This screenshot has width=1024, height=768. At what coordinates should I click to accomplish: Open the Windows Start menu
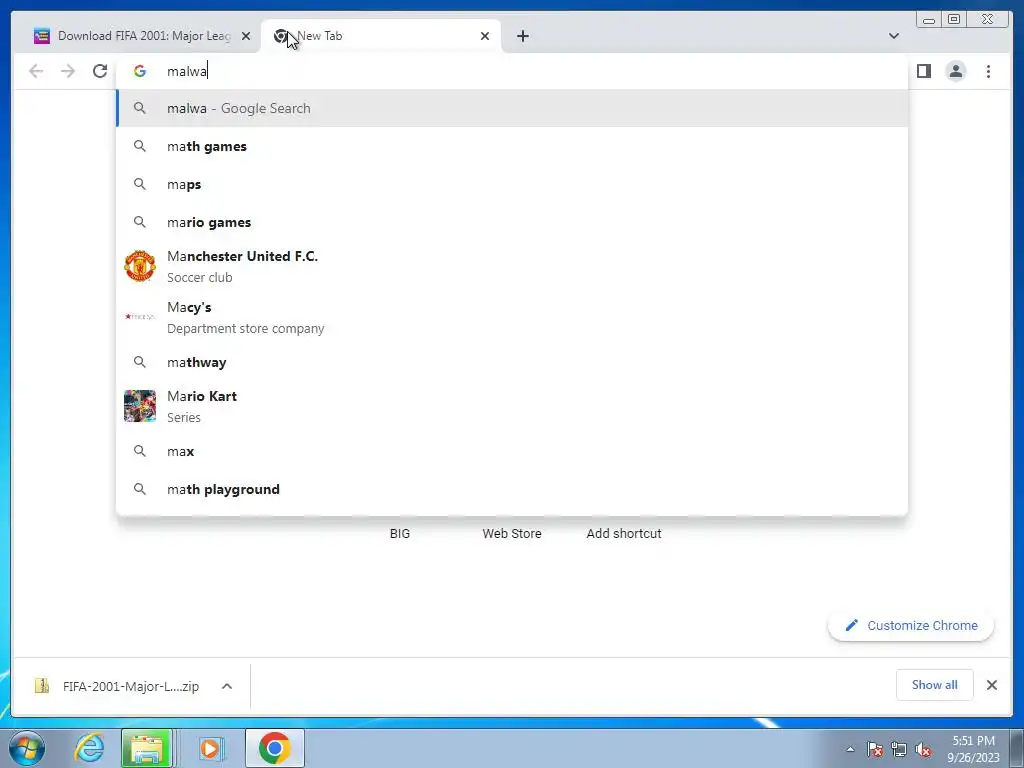(27, 748)
